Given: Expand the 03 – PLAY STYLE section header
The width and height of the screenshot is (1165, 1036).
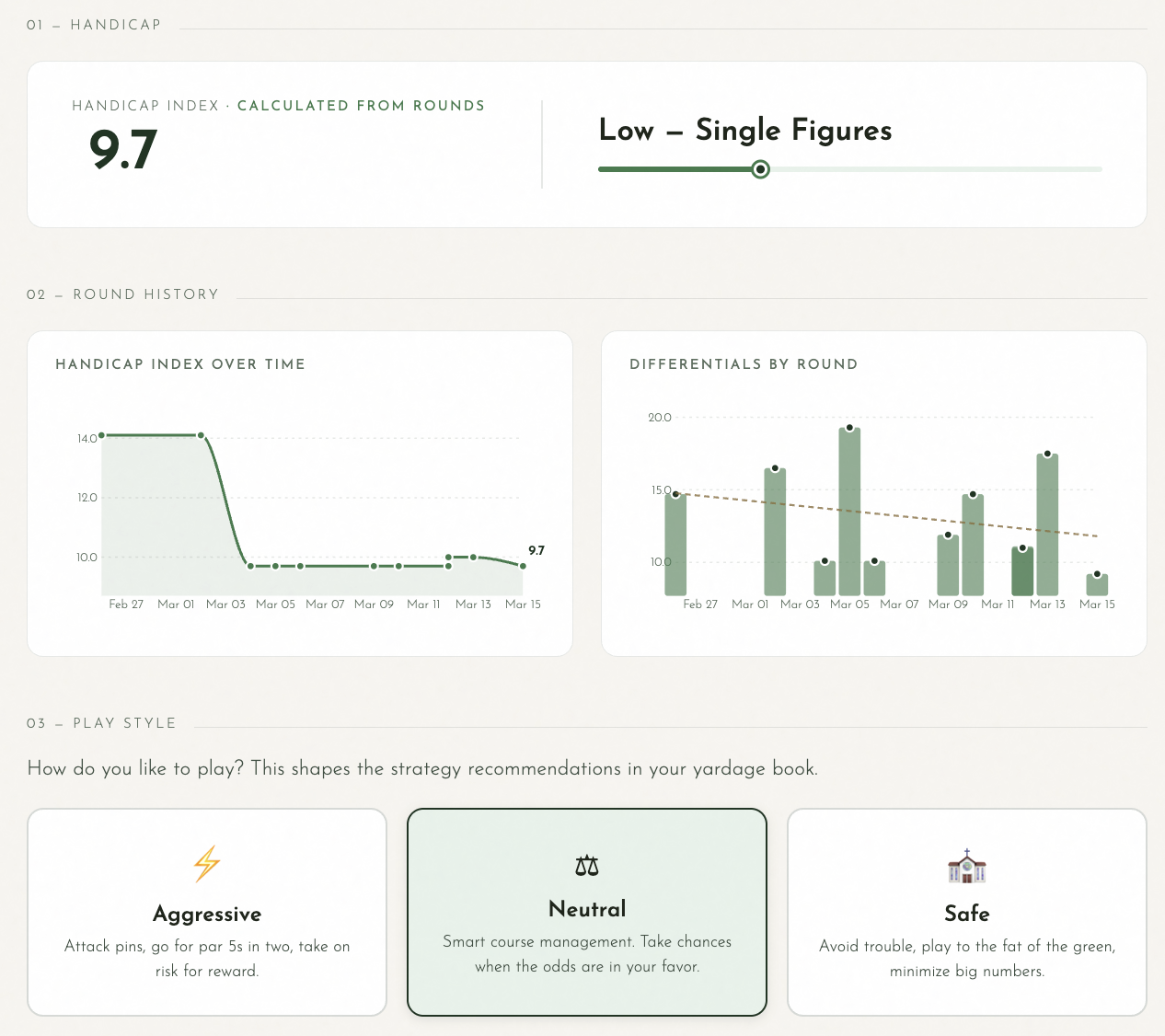Looking at the screenshot, I should click(102, 723).
